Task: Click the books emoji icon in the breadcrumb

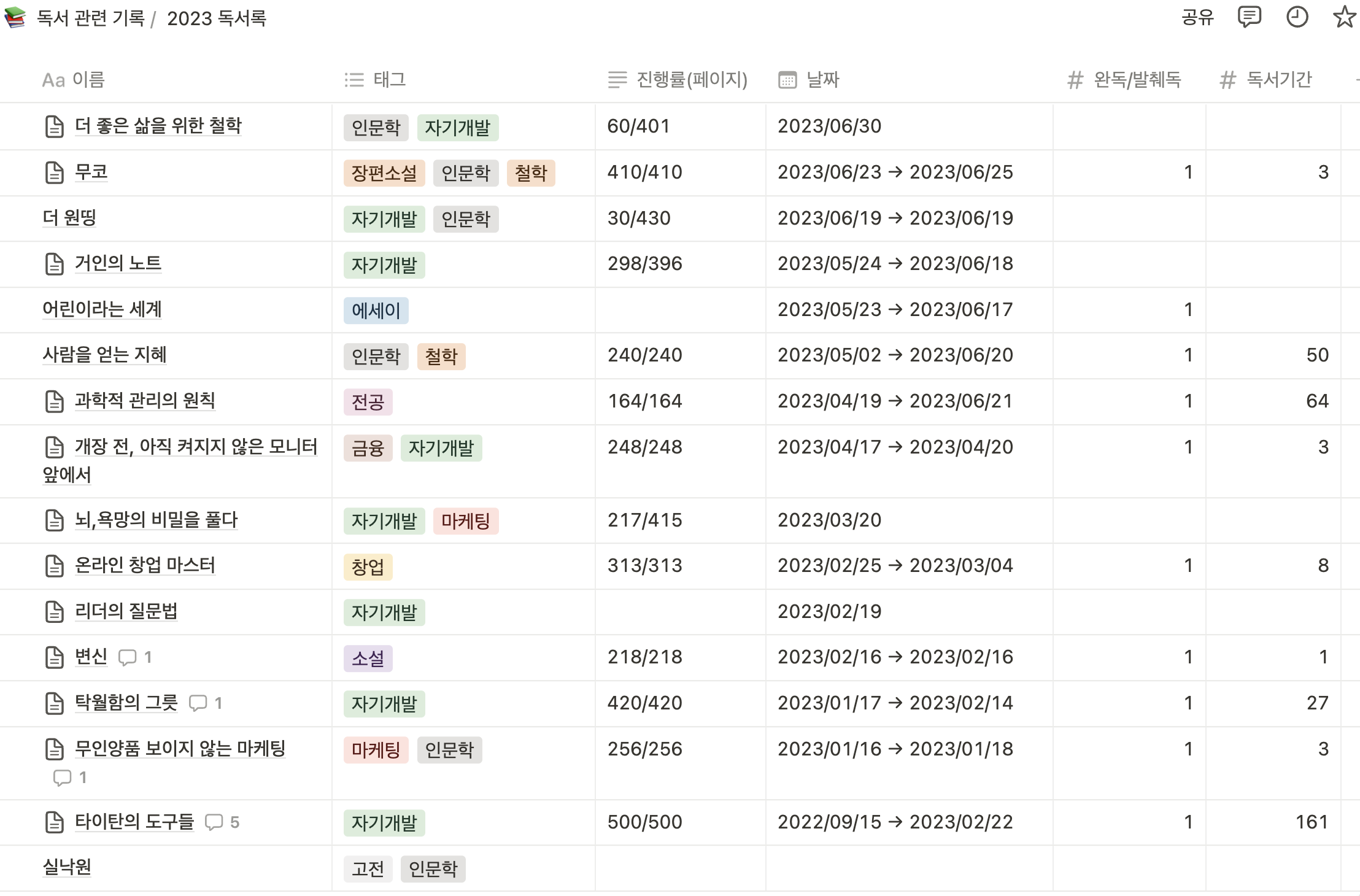Action: click(15, 17)
